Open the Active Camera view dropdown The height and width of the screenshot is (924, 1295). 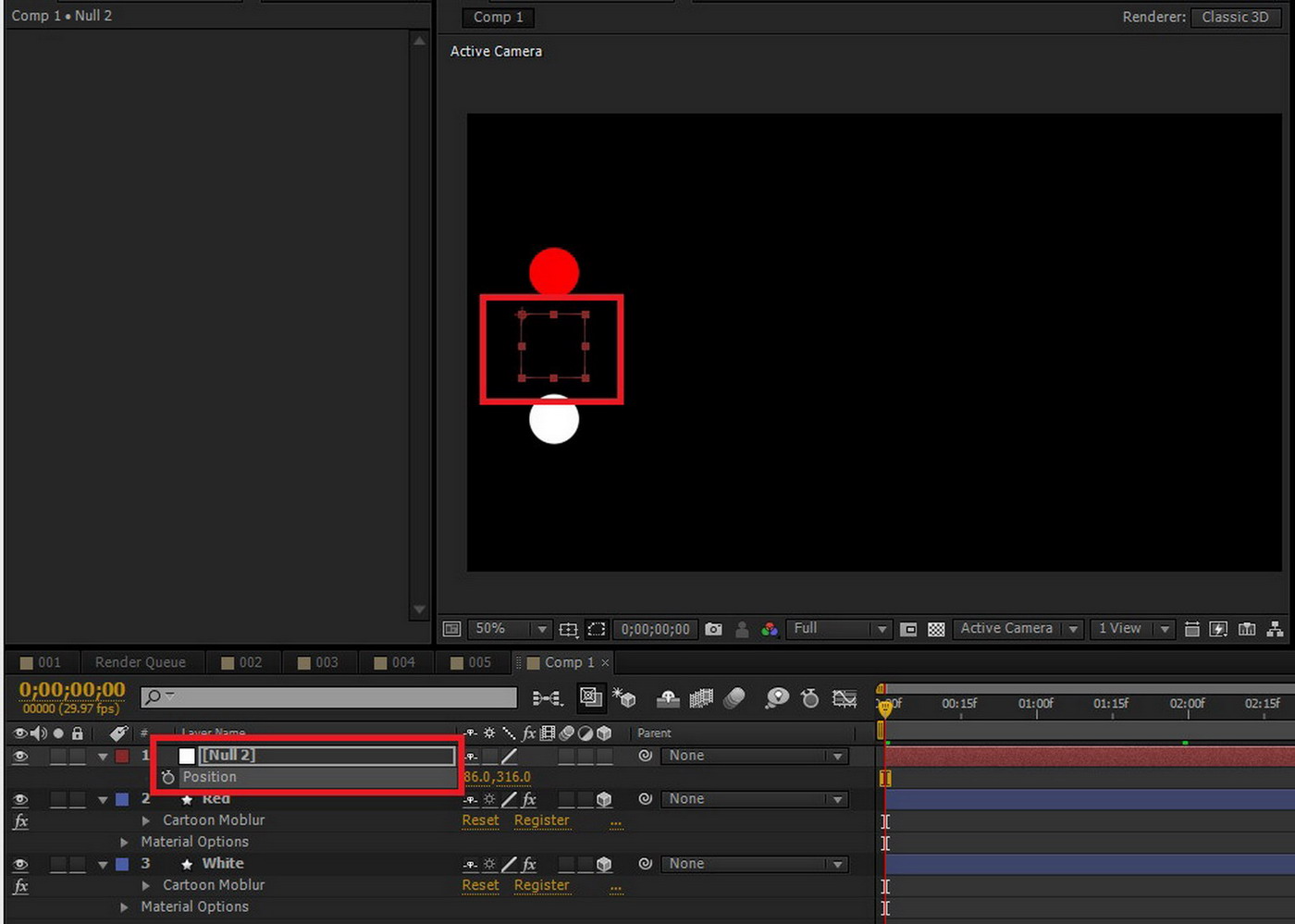[x=1073, y=629]
